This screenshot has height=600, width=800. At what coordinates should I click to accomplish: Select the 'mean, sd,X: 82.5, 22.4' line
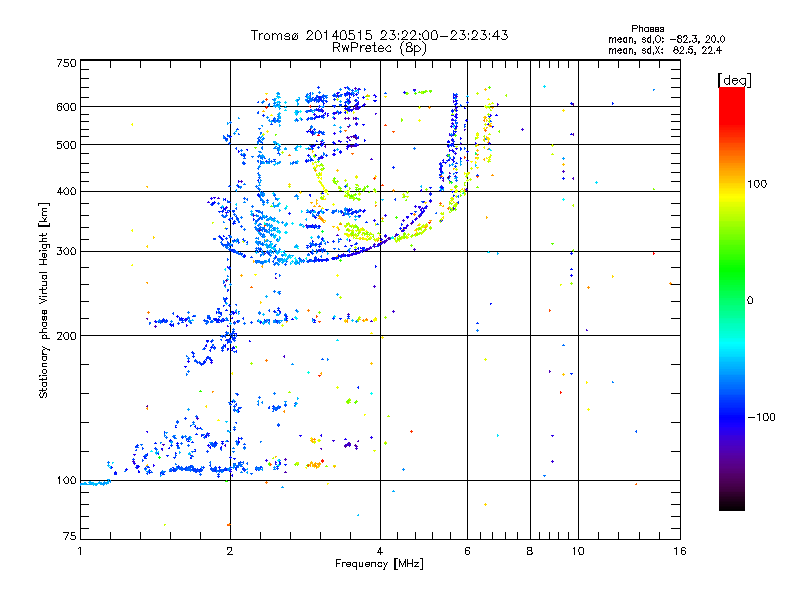tap(665, 50)
